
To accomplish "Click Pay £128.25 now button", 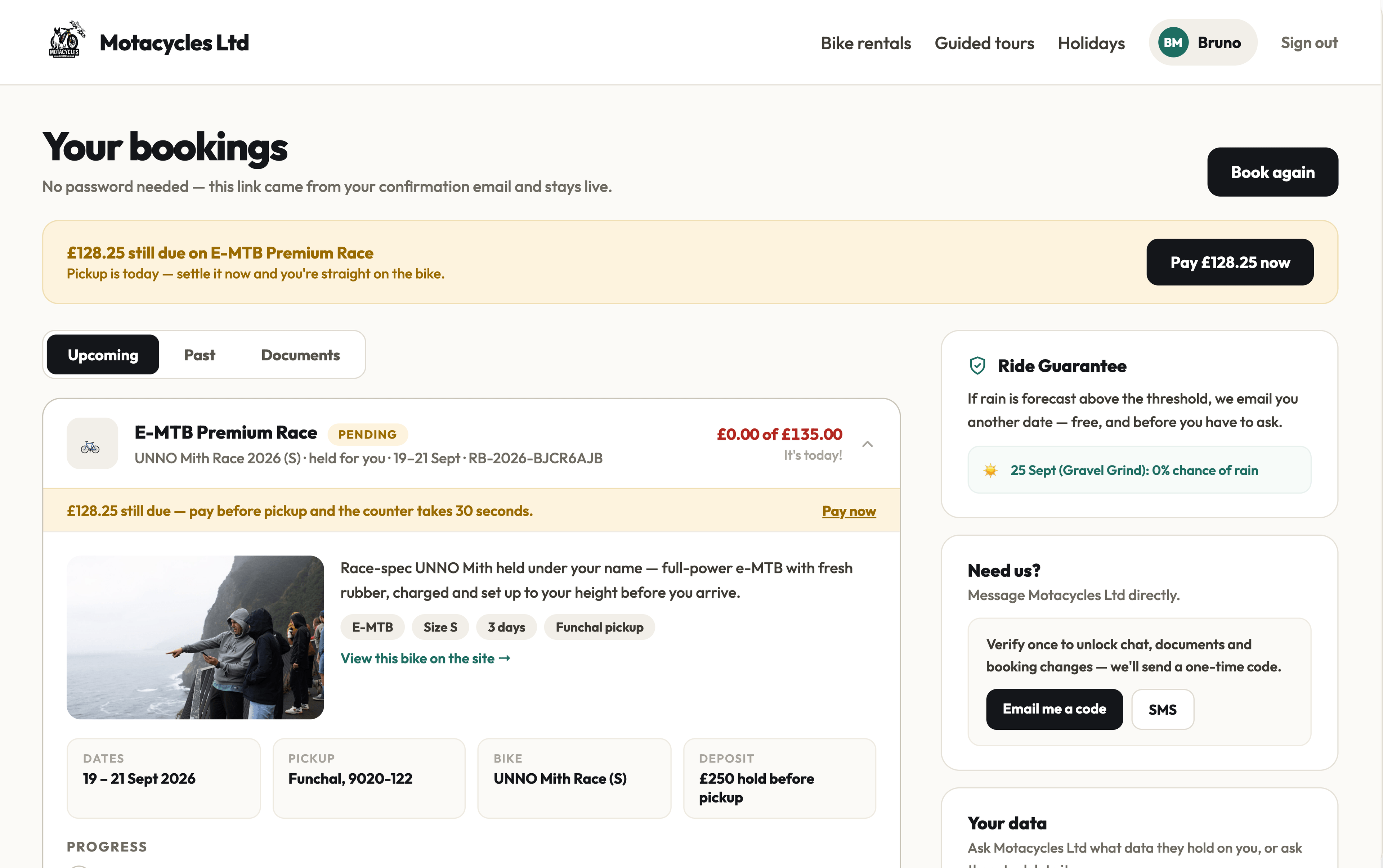I will 1230,262.
